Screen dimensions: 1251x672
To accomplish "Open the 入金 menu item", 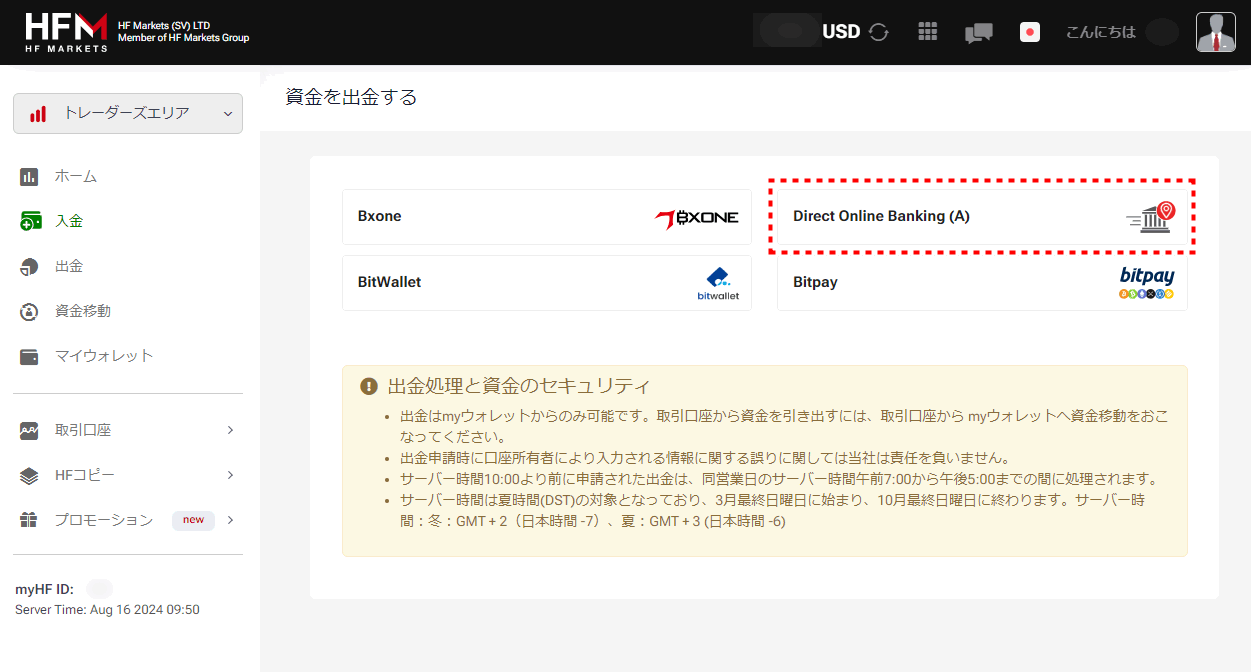I will tap(69, 221).
